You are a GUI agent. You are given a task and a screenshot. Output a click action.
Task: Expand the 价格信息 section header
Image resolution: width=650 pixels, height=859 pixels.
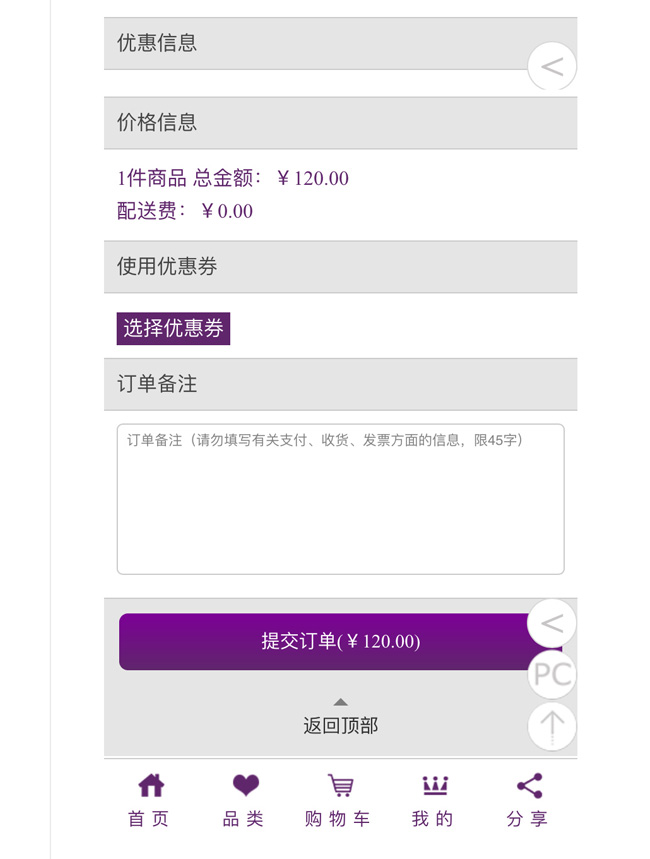pyautogui.click(x=340, y=123)
